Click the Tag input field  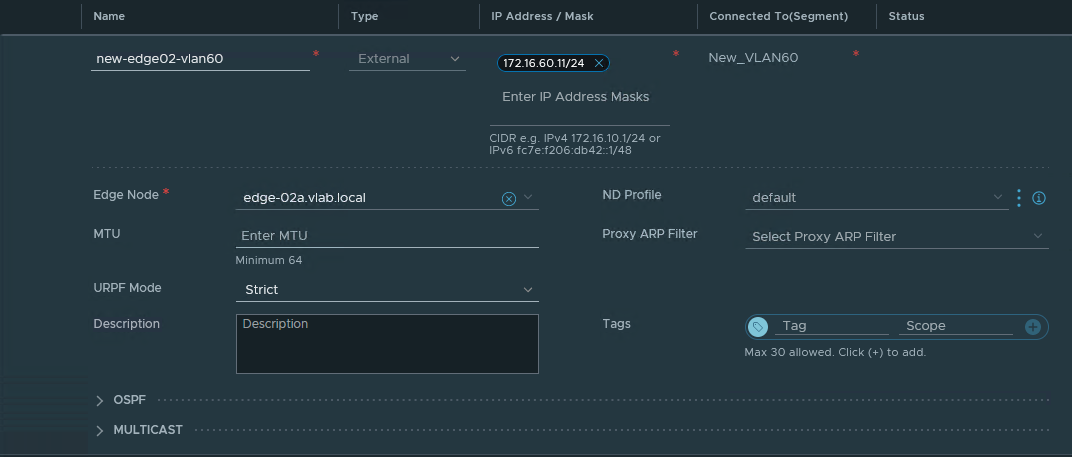[x=831, y=326]
